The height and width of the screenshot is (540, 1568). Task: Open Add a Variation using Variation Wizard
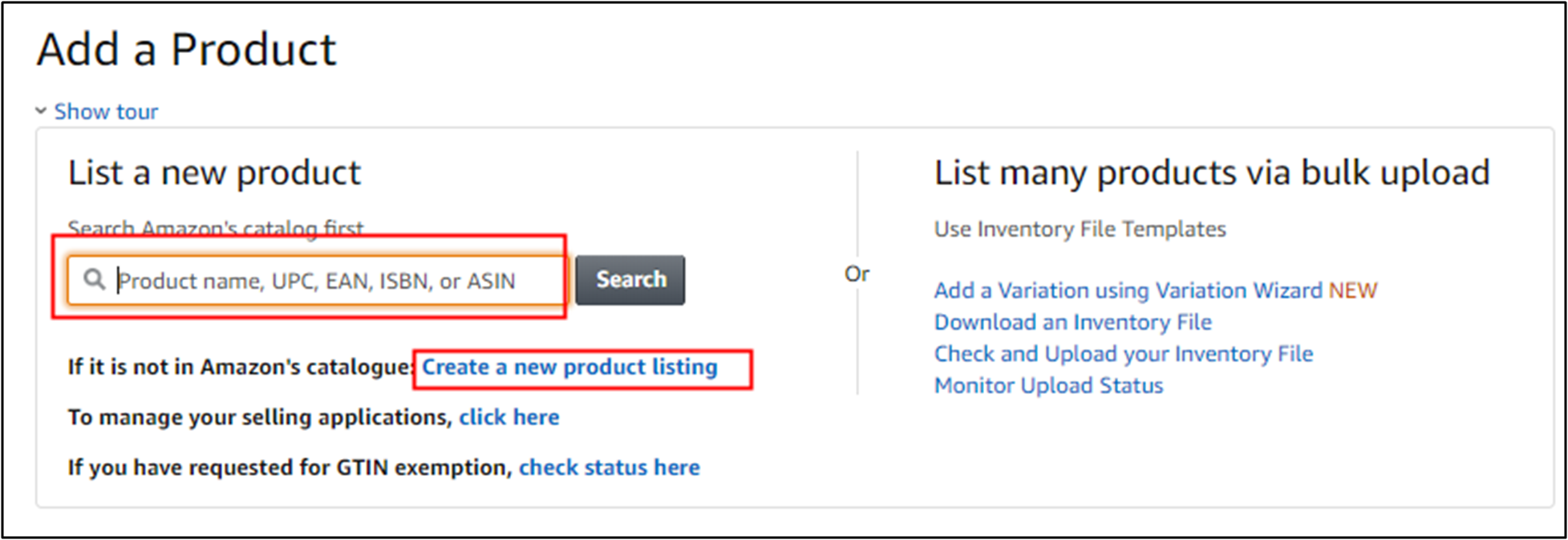[x=1128, y=290]
